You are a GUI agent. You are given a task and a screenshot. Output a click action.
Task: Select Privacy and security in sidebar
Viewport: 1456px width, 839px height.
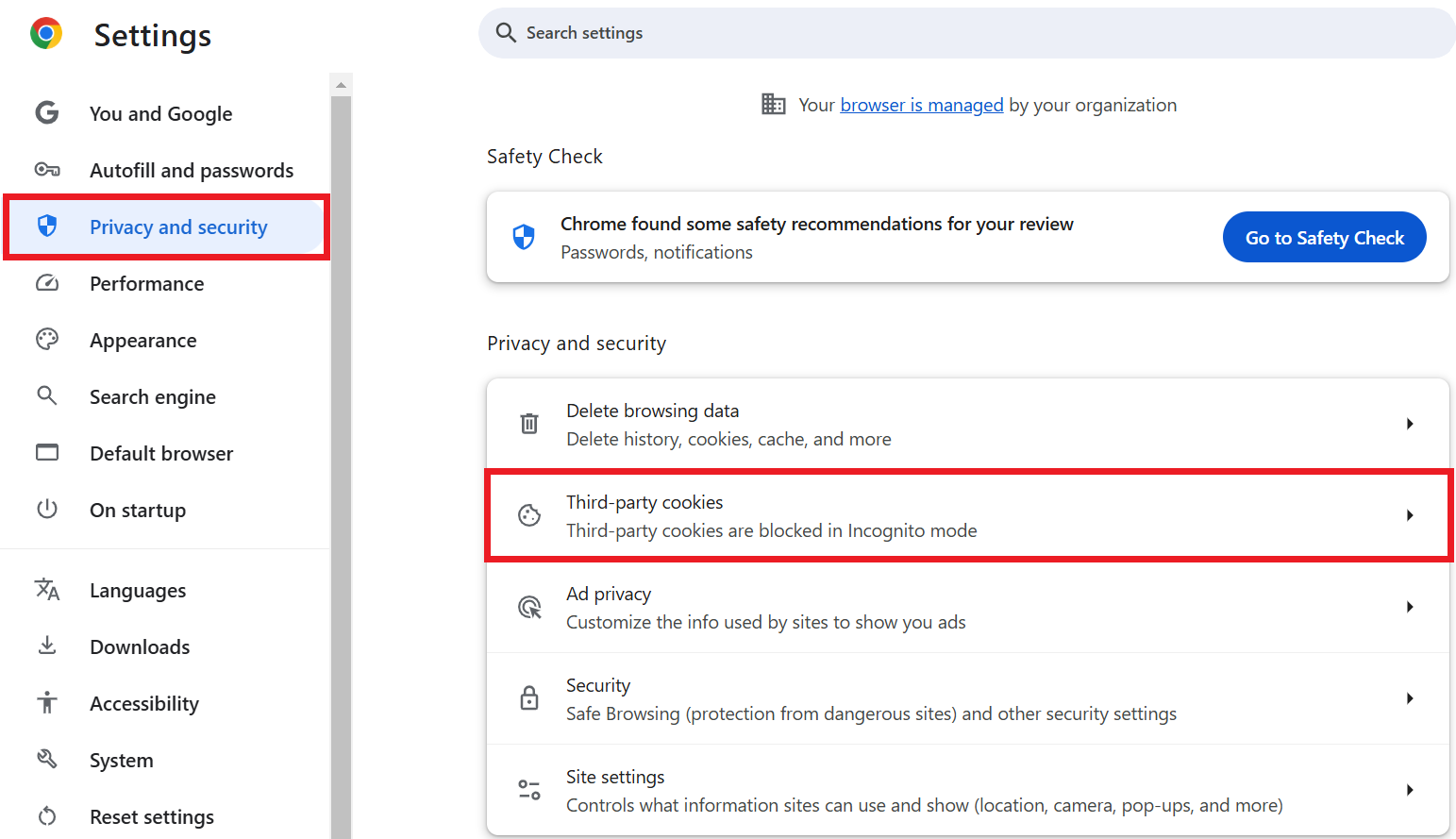click(165, 227)
